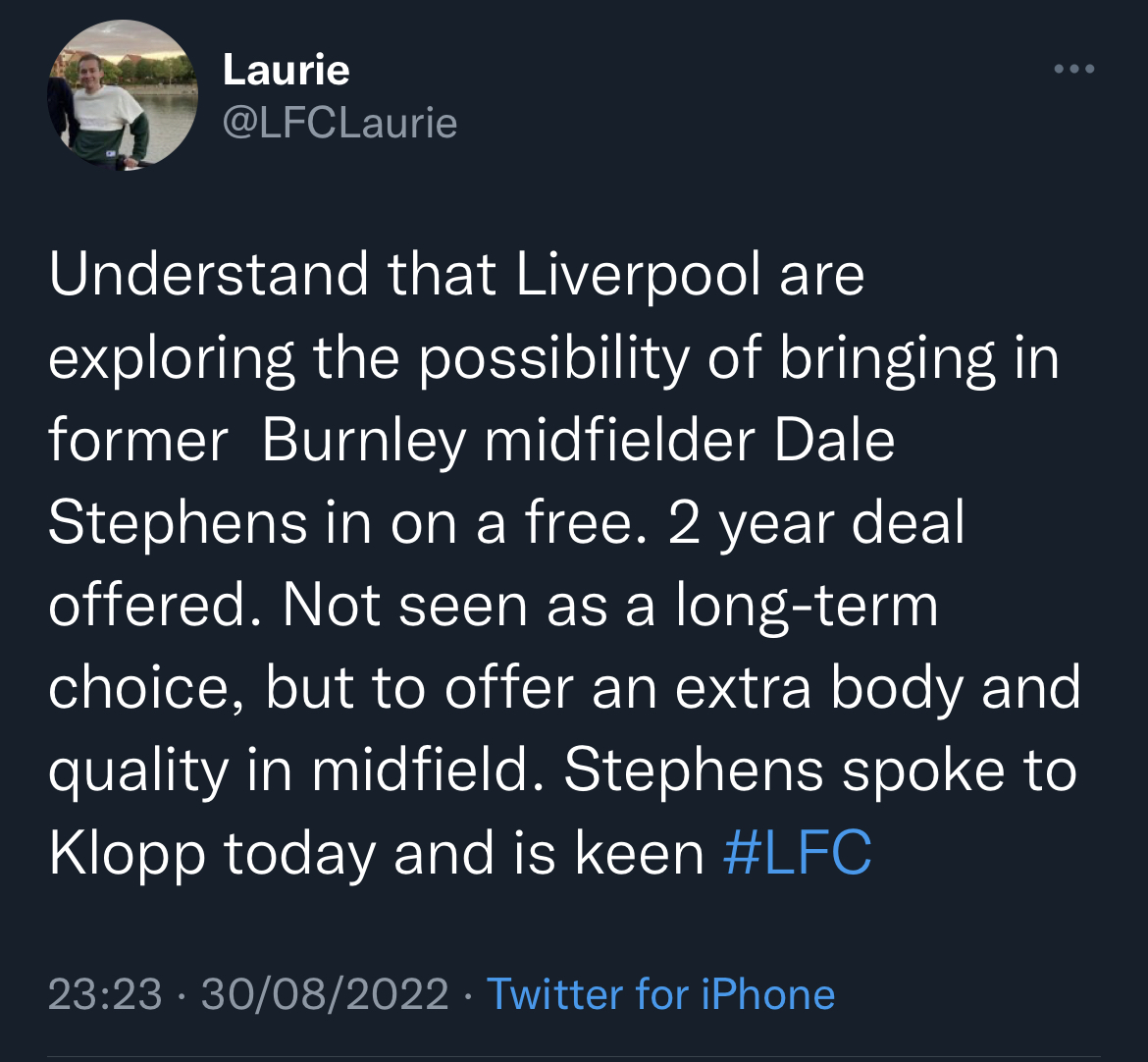
Task: Open the three-dot more options menu
Action: 1073,70
